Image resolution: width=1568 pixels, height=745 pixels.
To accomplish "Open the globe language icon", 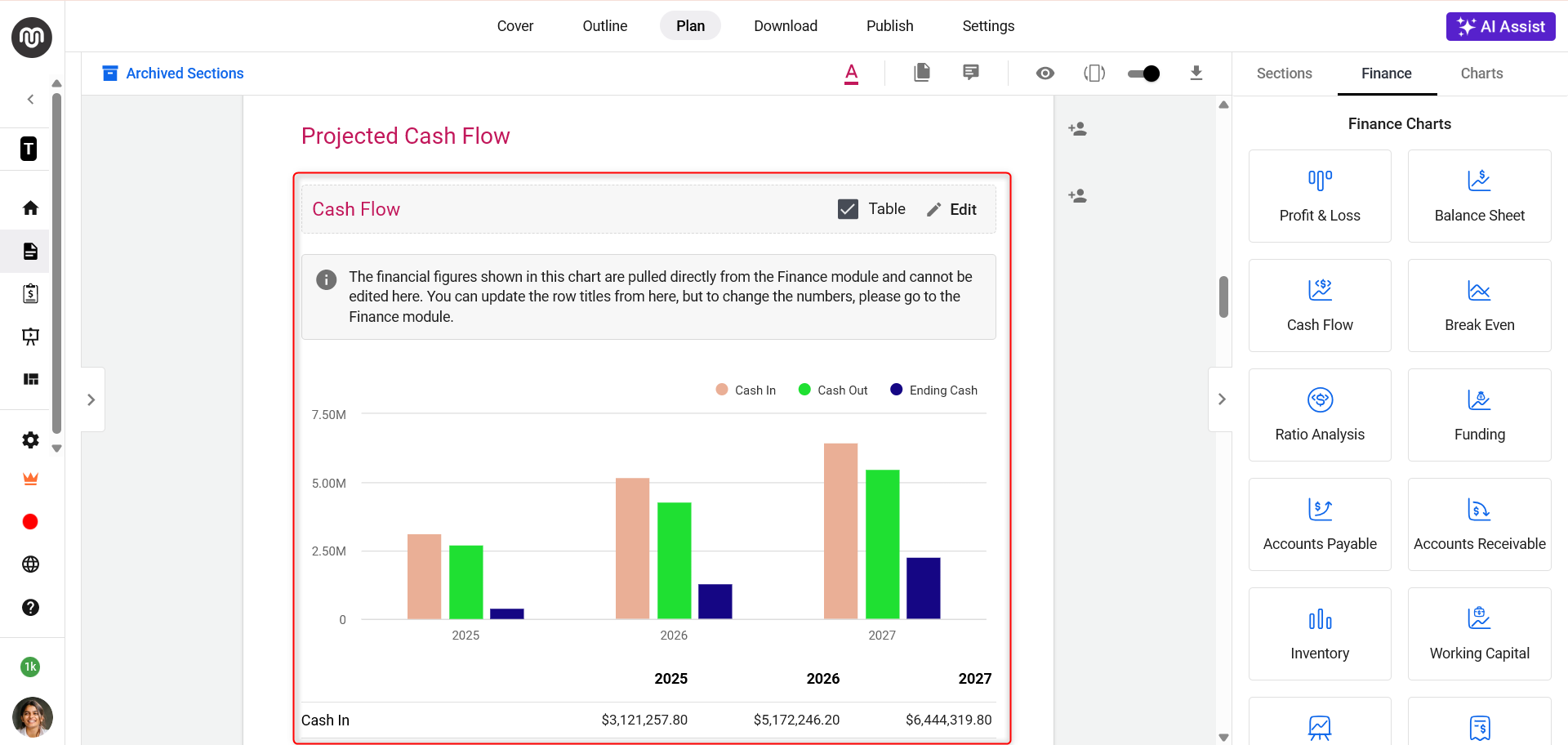I will (x=30, y=564).
